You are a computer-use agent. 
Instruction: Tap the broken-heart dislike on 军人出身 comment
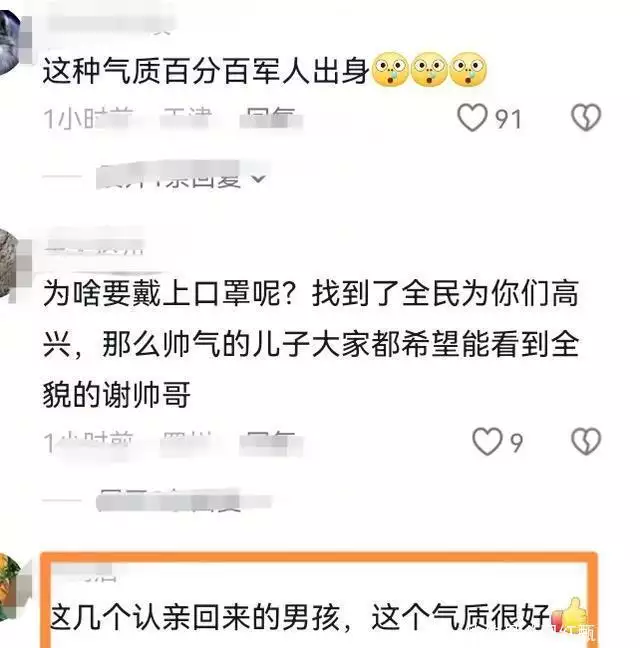pyautogui.click(x=586, y=118)
